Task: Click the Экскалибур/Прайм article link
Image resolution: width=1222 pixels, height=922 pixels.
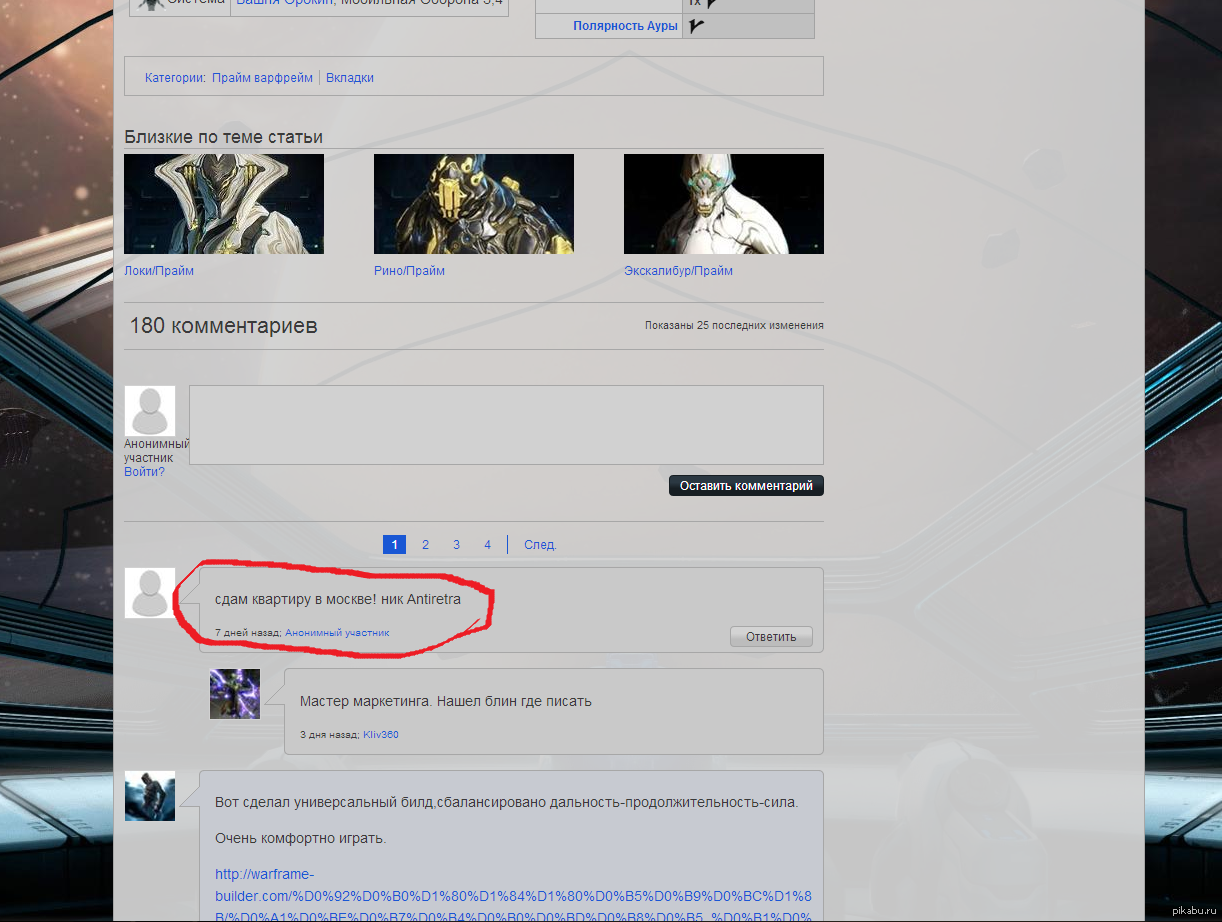Action: pos(678,271)
